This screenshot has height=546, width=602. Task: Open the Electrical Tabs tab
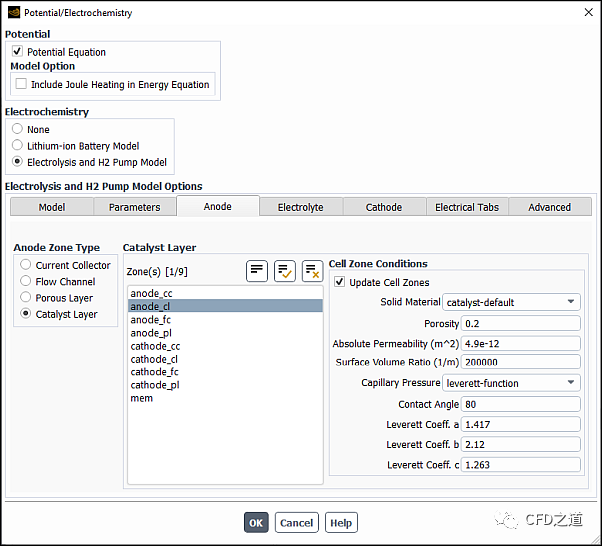[x=466, y=207]
